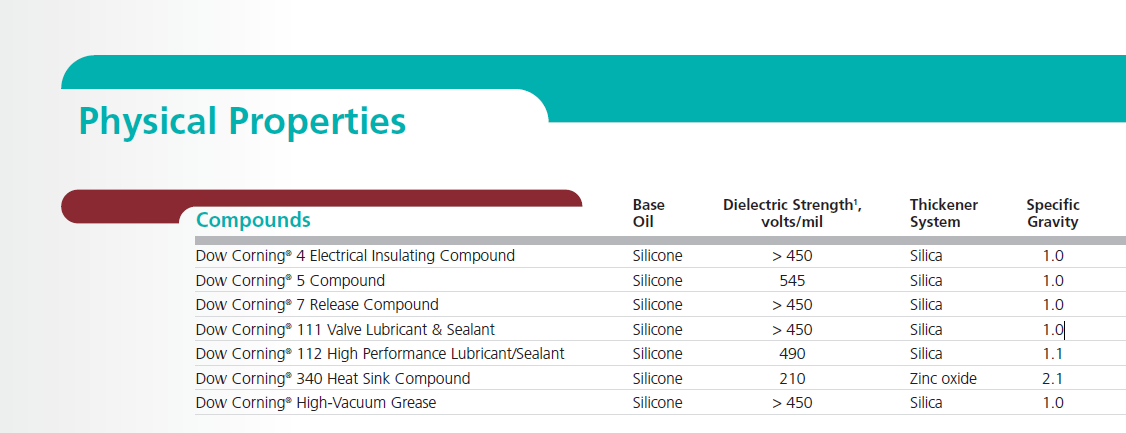
Task: Click the Specific Gravity column header
Action: pyautogui.click(x=1053, y=213)
